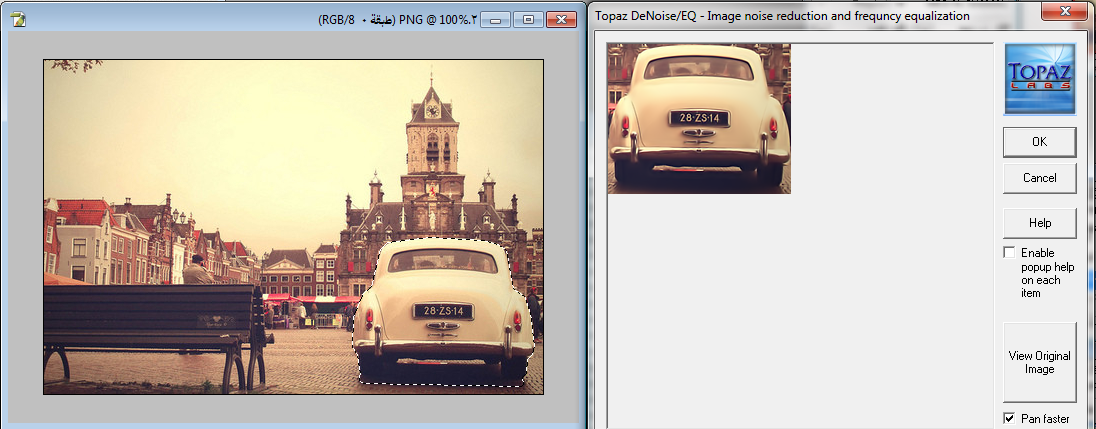
Task: Maximize the PNG document window
Action: [529, 19]
